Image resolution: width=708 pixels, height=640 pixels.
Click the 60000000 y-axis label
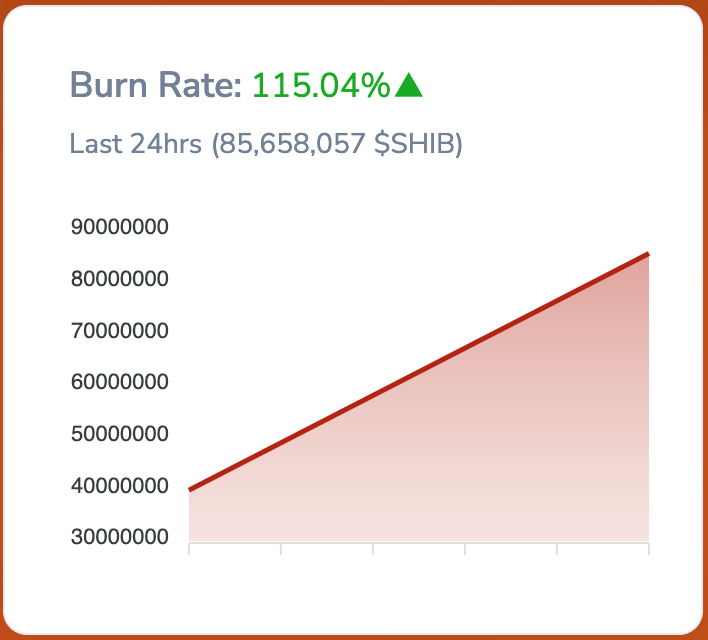pos(120,382)
